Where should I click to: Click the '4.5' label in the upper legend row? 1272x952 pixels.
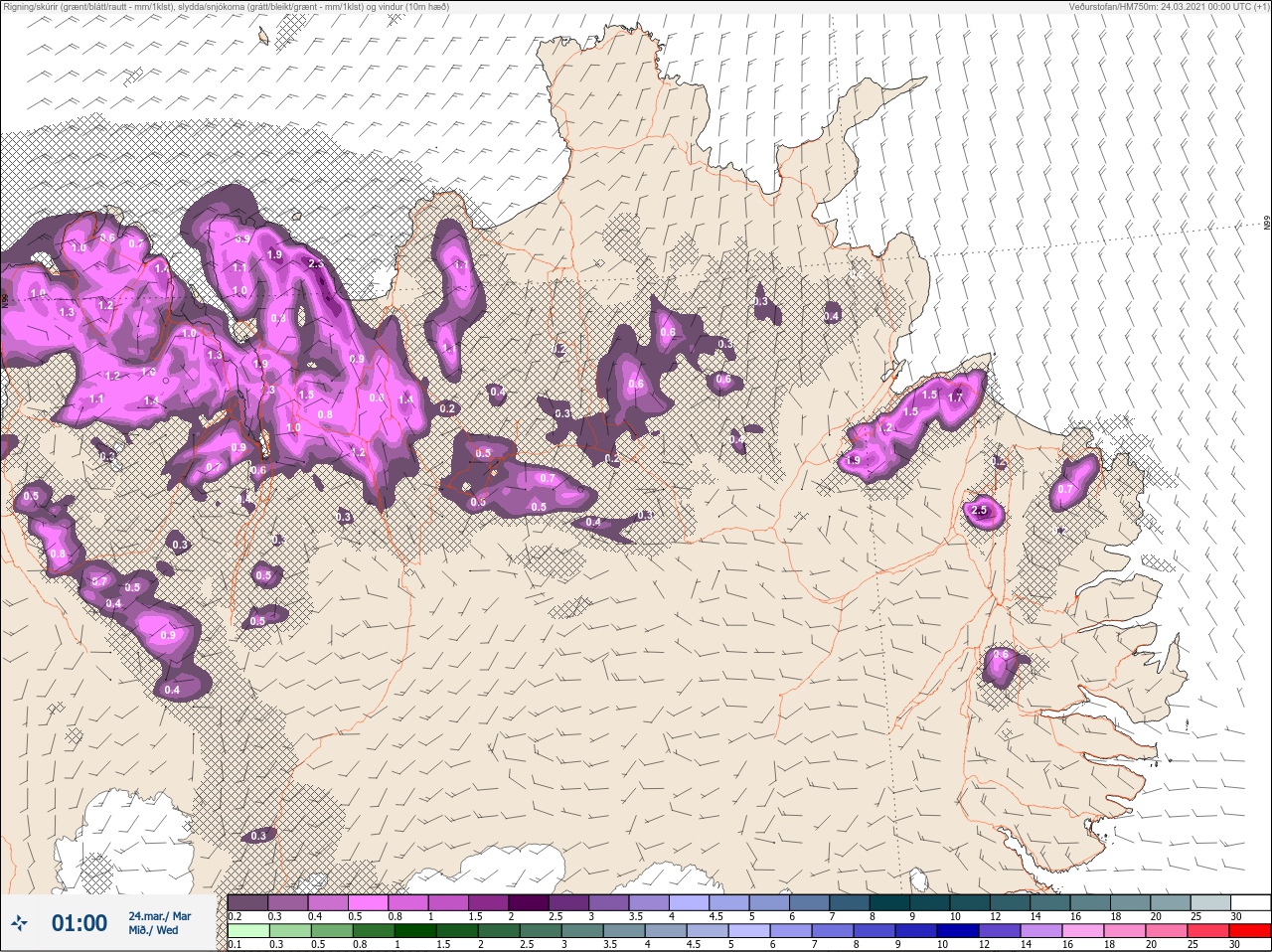[716, 916]
